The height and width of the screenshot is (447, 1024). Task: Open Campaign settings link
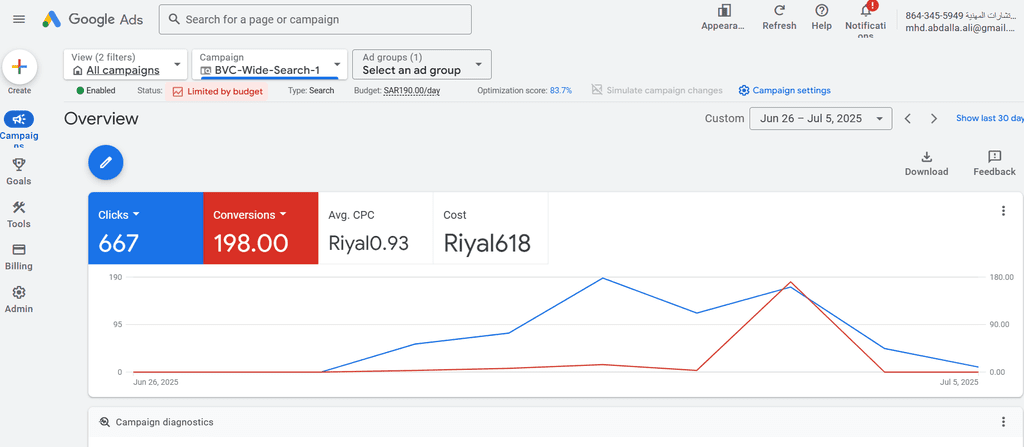click(785, 90)
